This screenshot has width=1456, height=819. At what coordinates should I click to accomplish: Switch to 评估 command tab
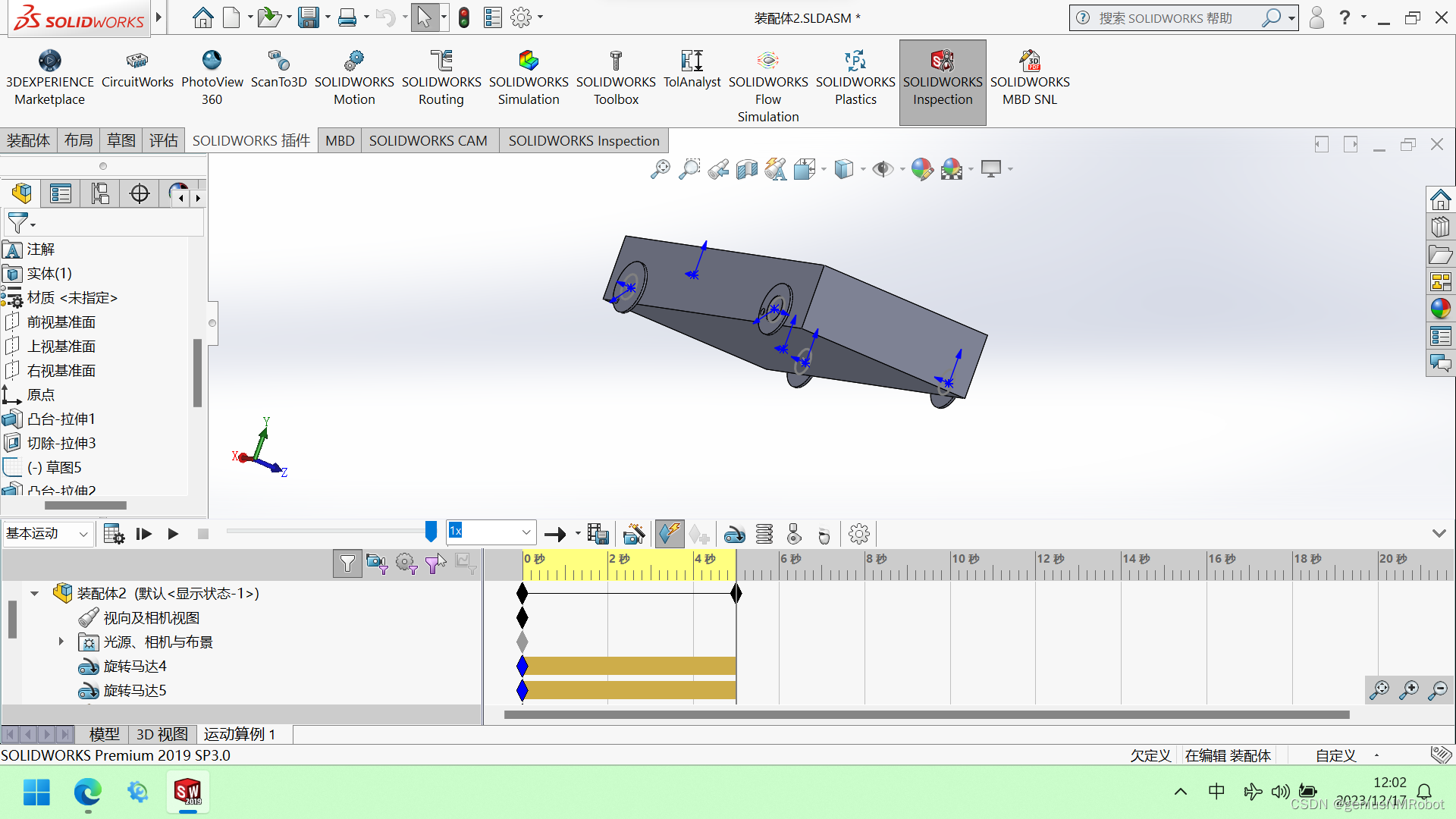[x=163, y=140]
